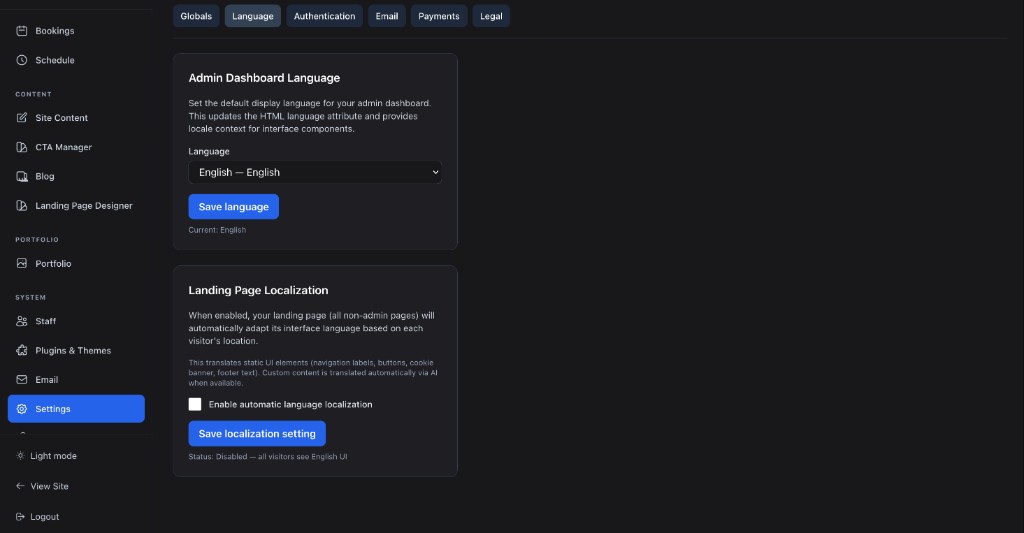The width and height of the screenshot is (1024, 533).
Task: Click the Bookings calendar icon
Action: point(22,31)
